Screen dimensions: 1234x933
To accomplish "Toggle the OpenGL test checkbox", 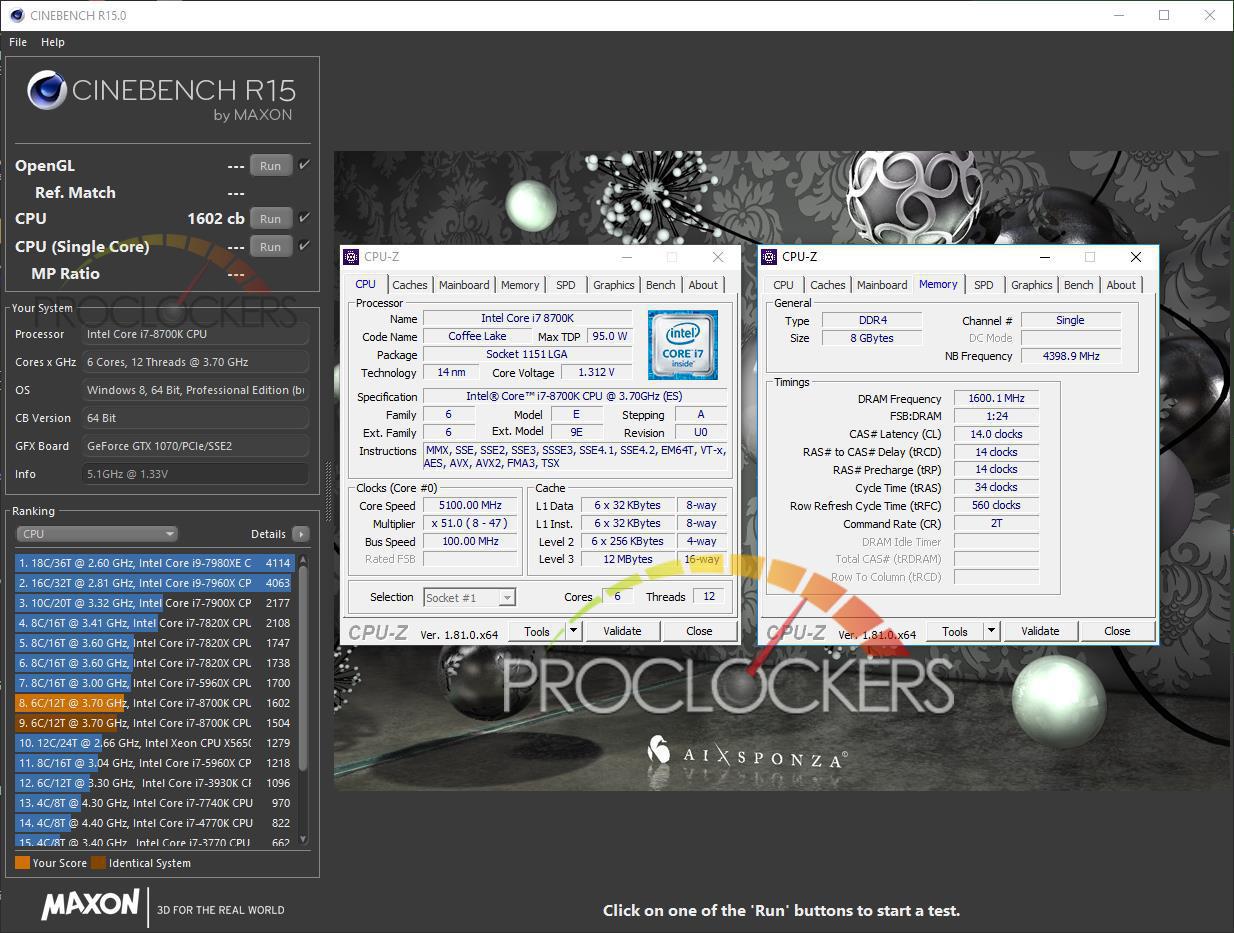I will point(305,165).
